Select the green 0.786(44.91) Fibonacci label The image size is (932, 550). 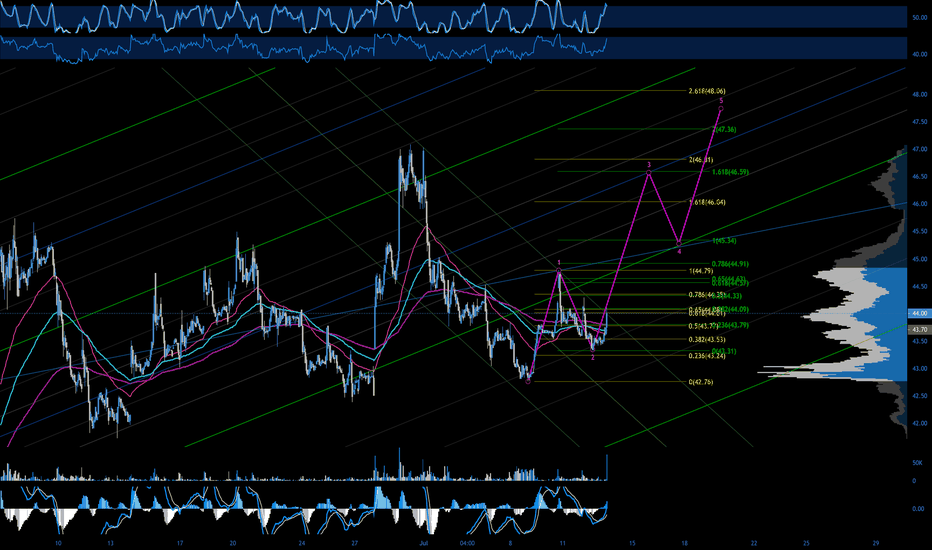[730, 263]
